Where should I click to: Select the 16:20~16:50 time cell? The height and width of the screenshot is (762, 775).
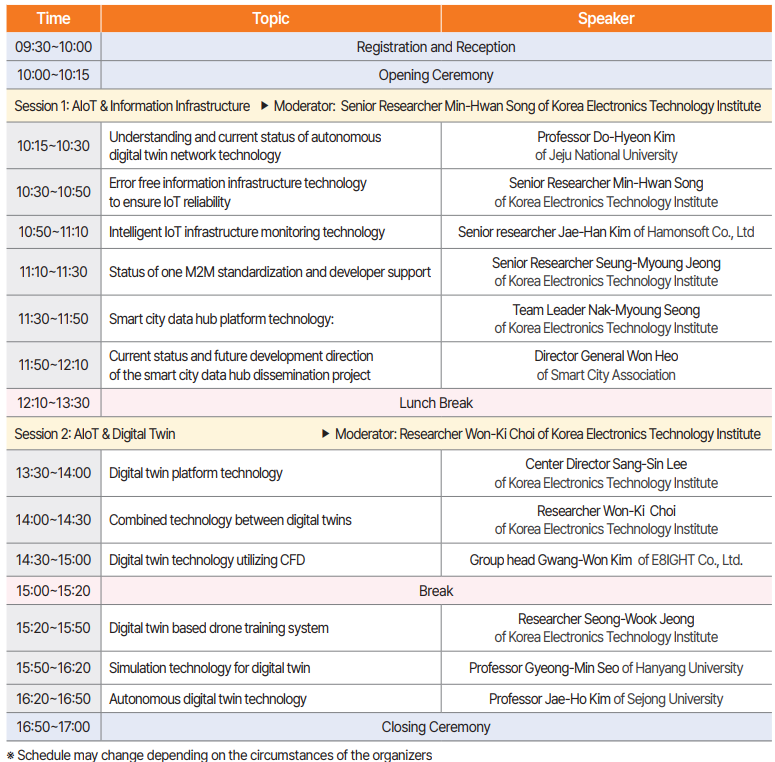(x=53, y=699)
